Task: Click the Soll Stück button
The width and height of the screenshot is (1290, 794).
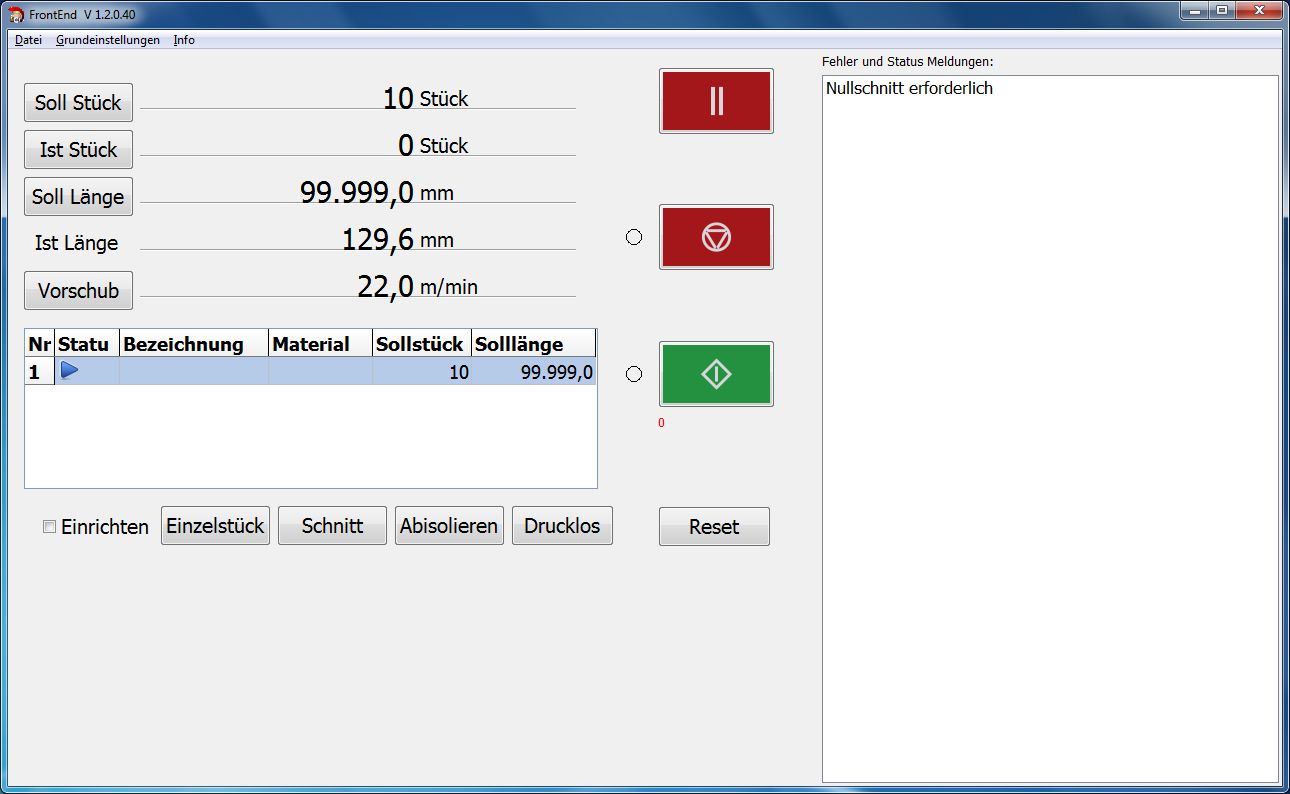Action: pos(78,102)
